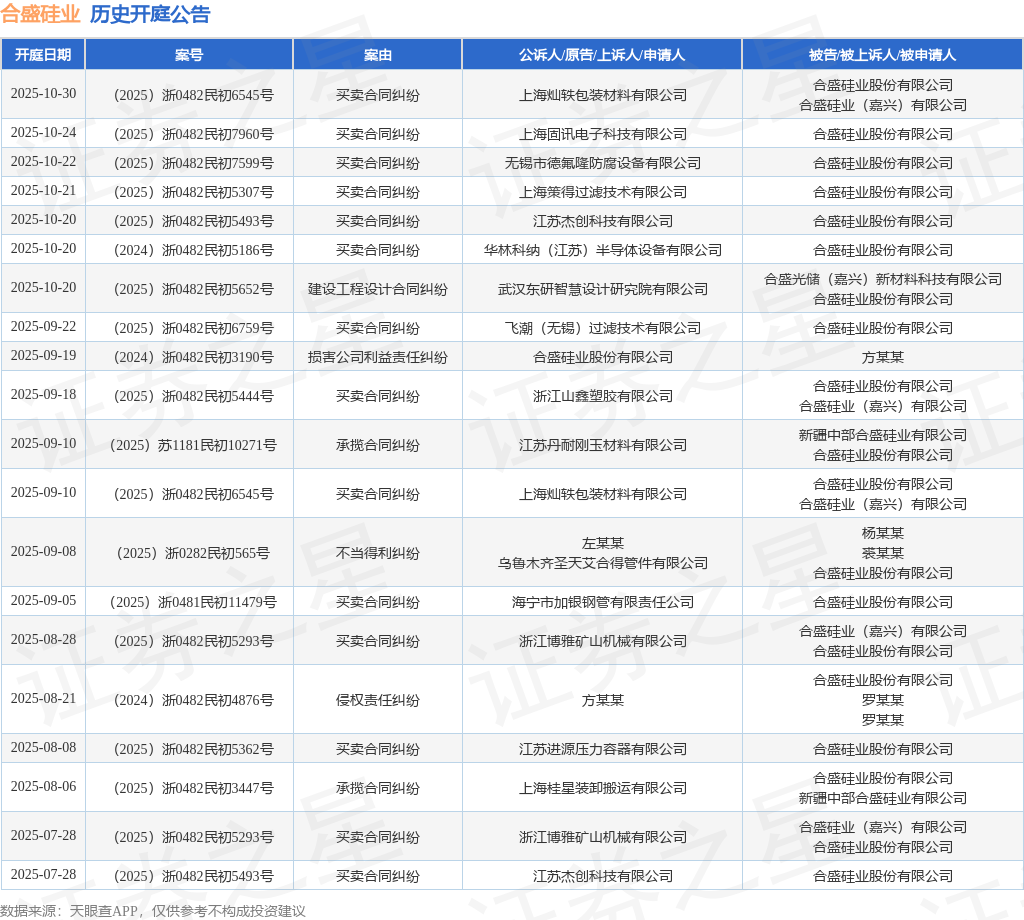Select date cell 2025-09-22

43,326
